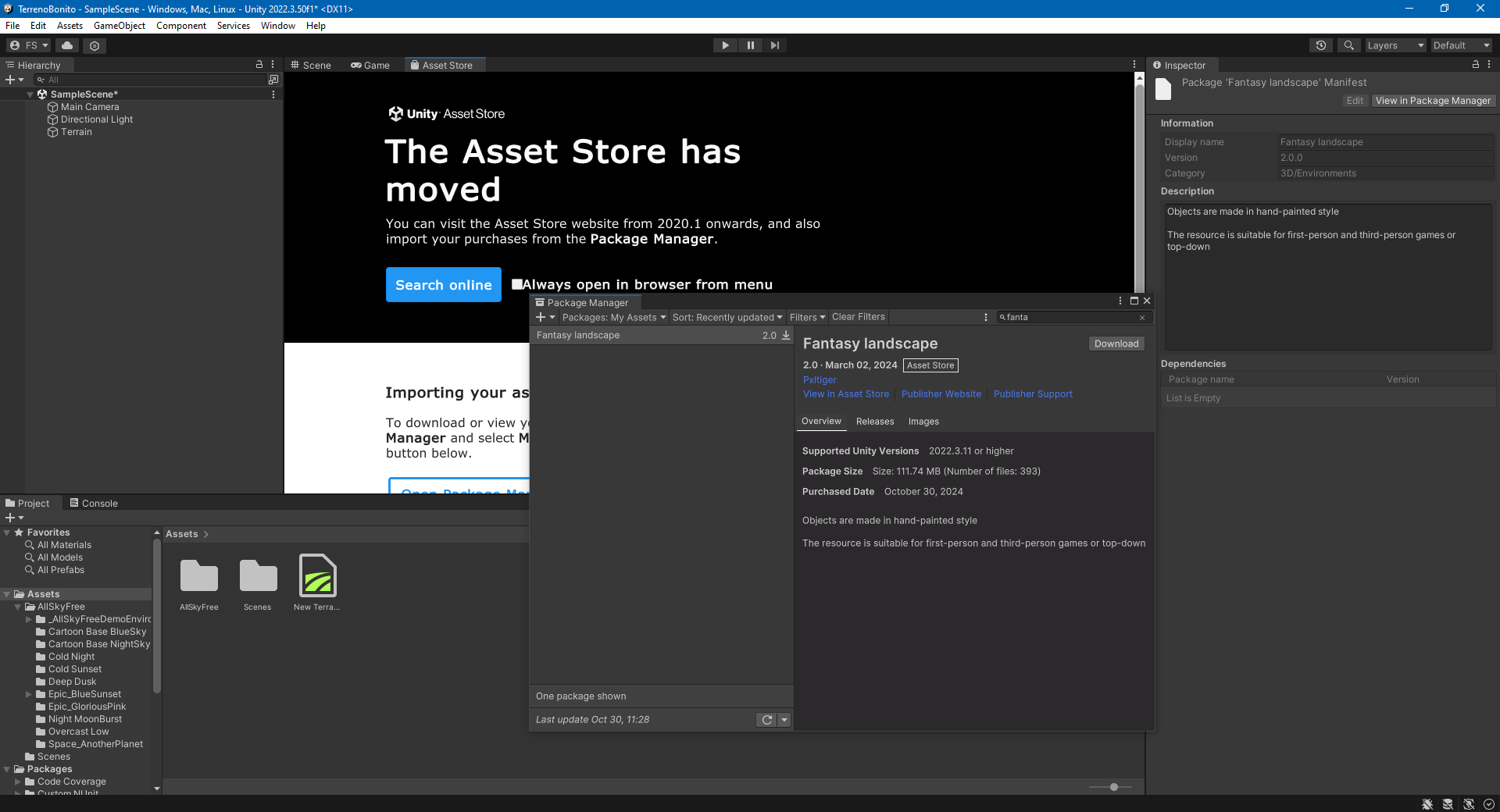Refresh the package list with the reload icon

point(767,720)
